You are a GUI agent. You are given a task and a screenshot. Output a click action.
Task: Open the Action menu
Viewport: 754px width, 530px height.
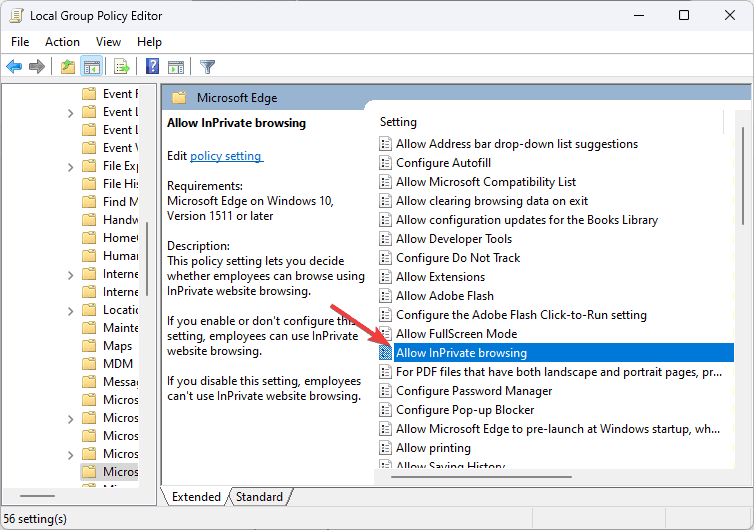(x=63, y=42)
